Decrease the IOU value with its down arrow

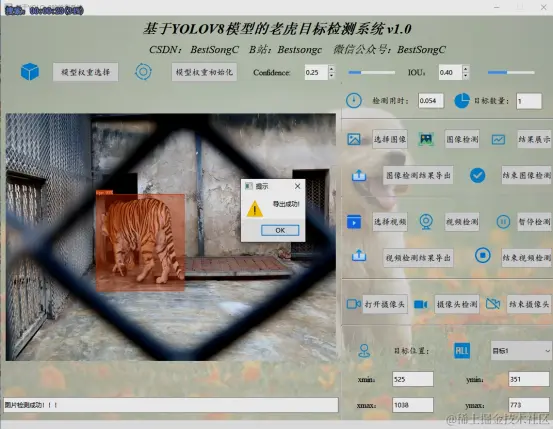465,75
